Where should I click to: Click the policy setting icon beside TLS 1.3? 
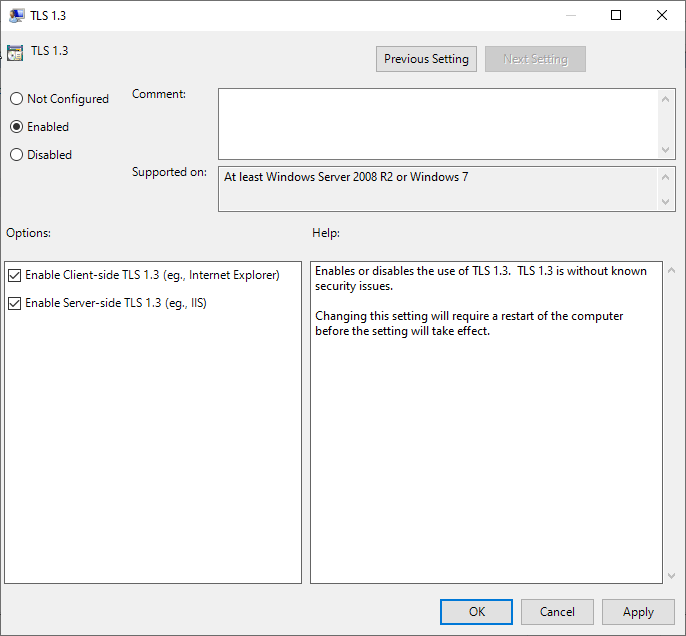coord(15,53)
